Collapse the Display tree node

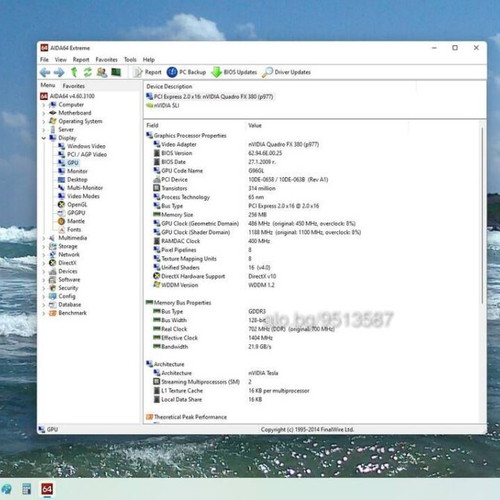click(x=44, y=138)
